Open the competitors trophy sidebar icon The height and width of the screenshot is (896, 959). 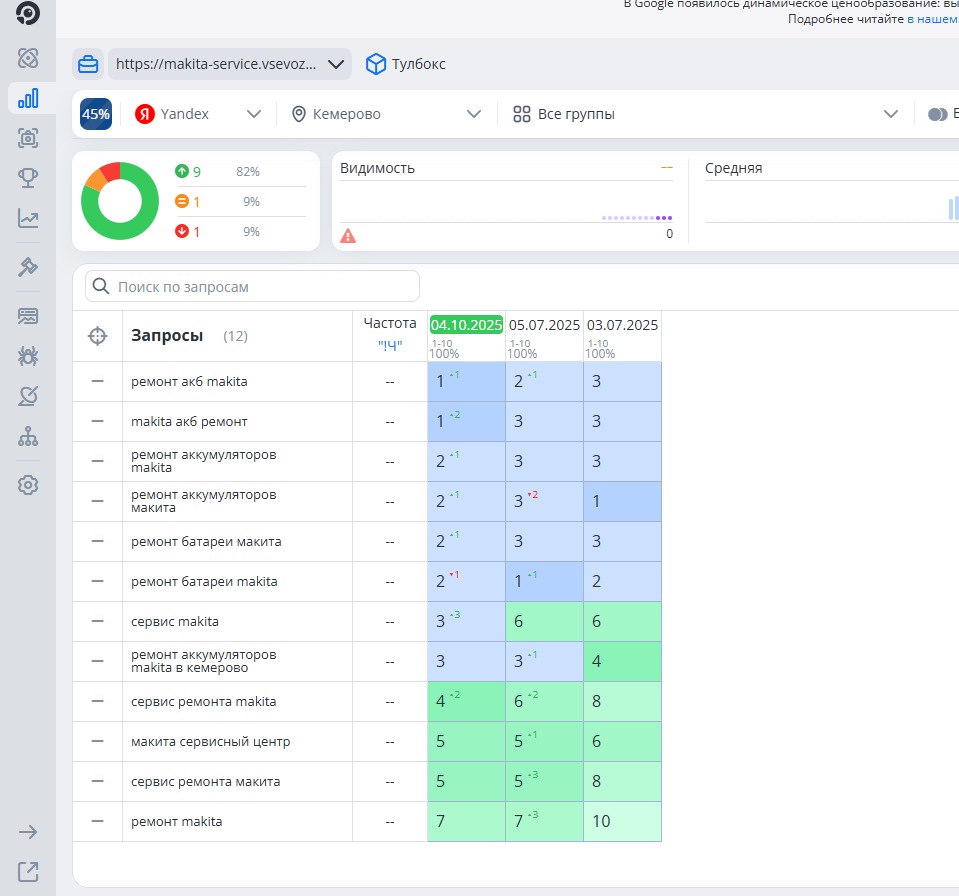point(28,178)
